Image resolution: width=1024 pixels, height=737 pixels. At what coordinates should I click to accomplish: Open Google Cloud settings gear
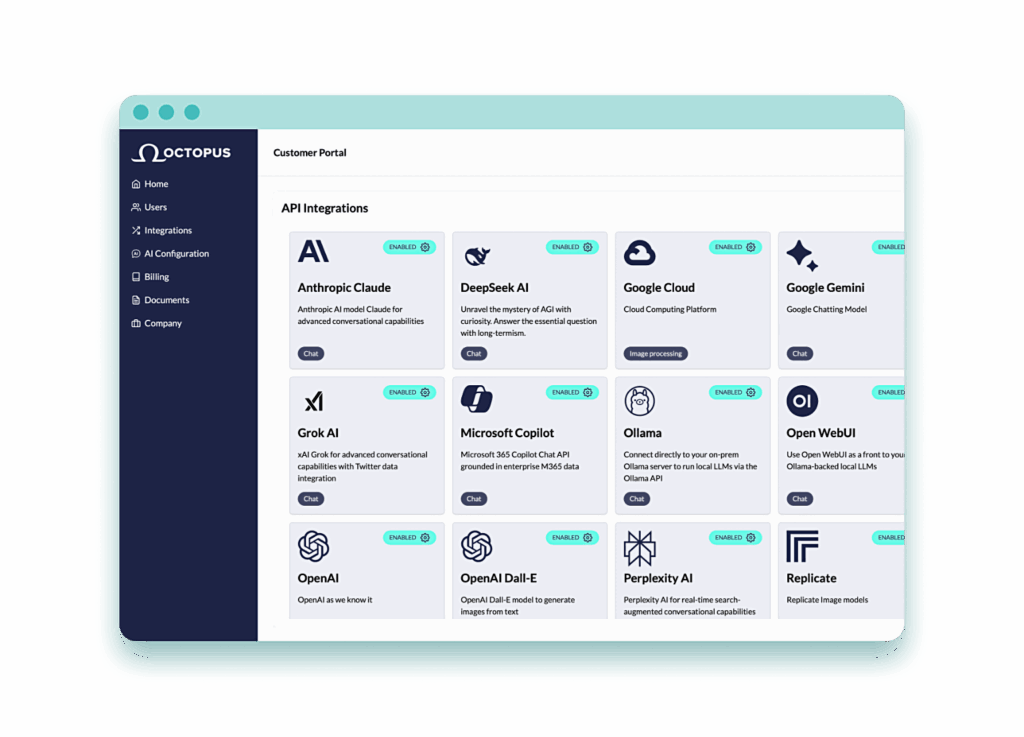pos(751,247)
